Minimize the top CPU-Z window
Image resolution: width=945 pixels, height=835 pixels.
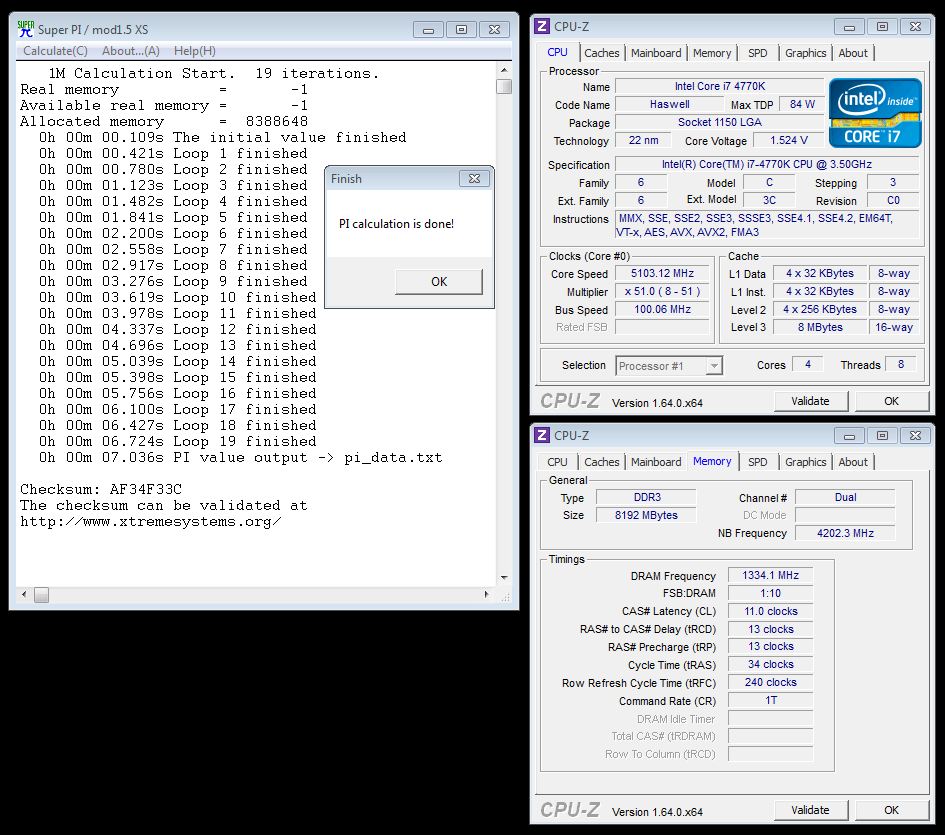pyautogui.click(x=849, y=27)
